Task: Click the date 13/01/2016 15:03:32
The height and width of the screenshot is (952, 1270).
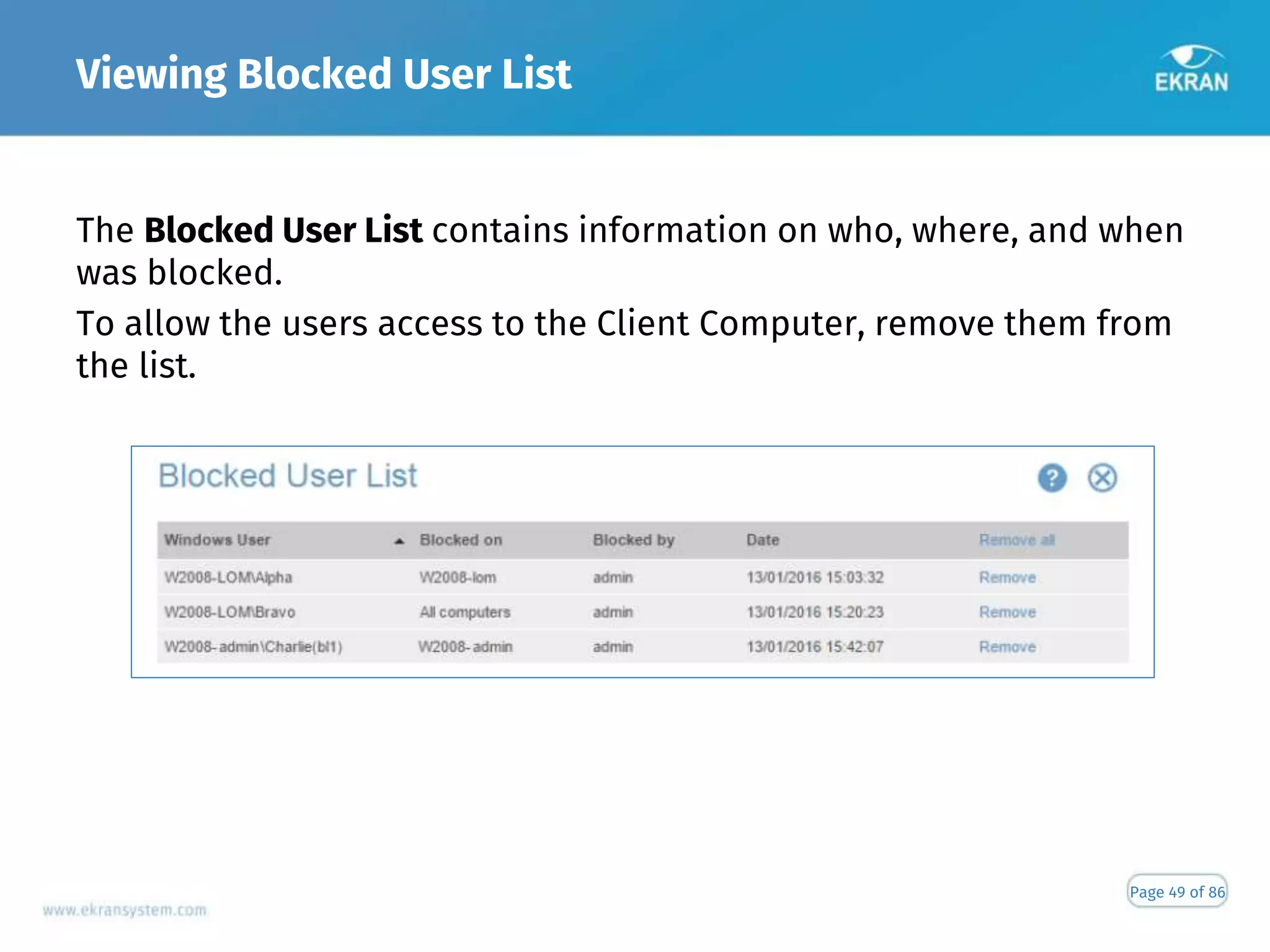Action: click(x=815, y=577)
